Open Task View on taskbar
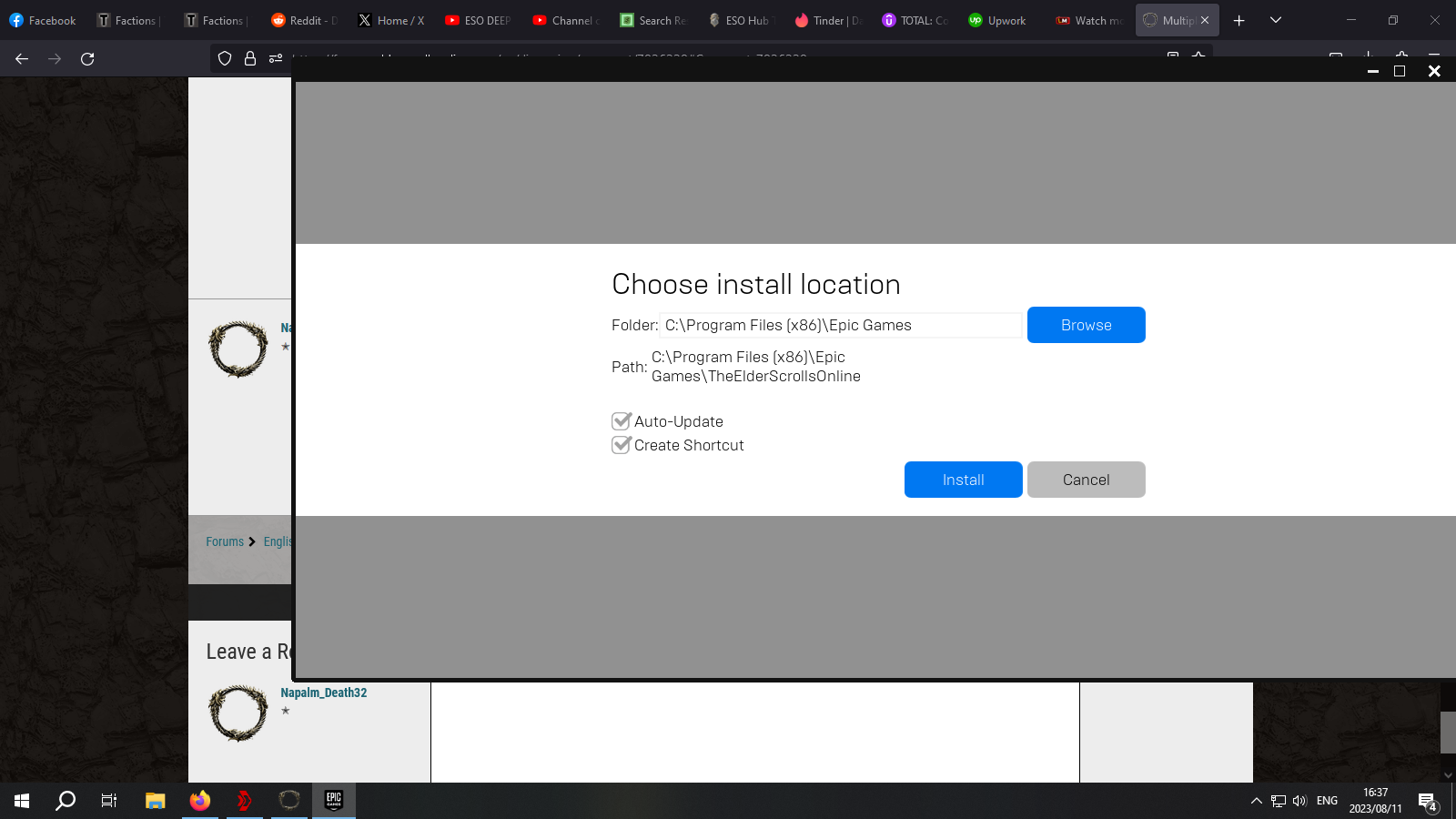Image resolution: width=1456 pixels, height=819 pixels. [109, 801]
